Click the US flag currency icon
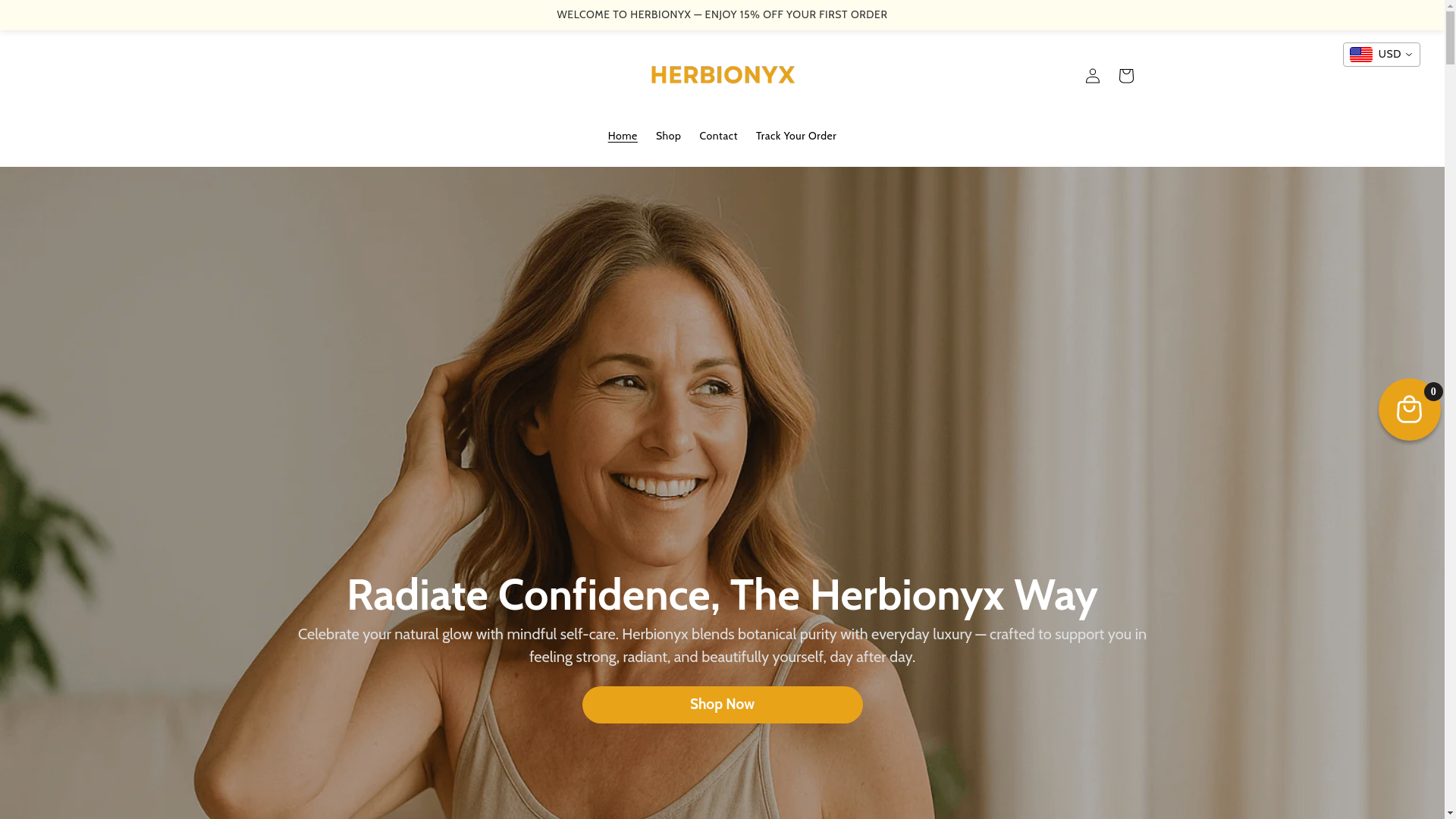Viewport: 1456px width, 819px height. [1360, 55]
